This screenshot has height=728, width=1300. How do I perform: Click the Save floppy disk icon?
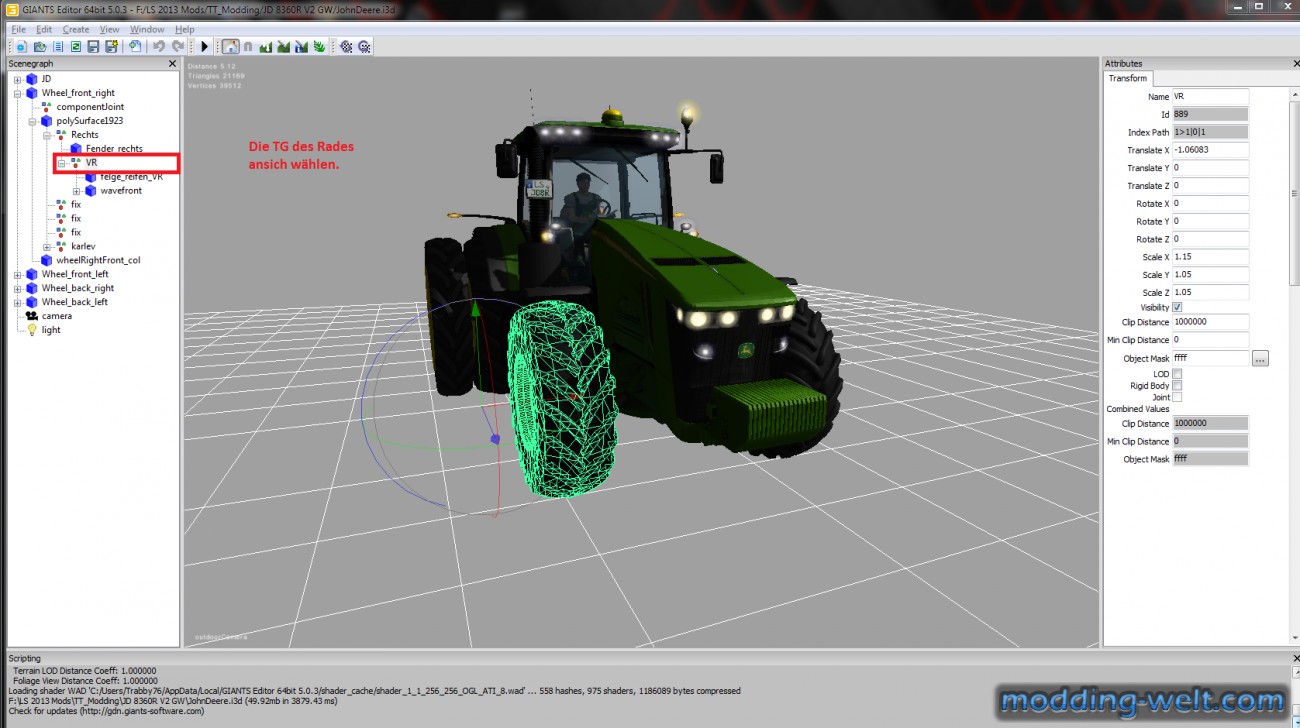pos(93,46)
